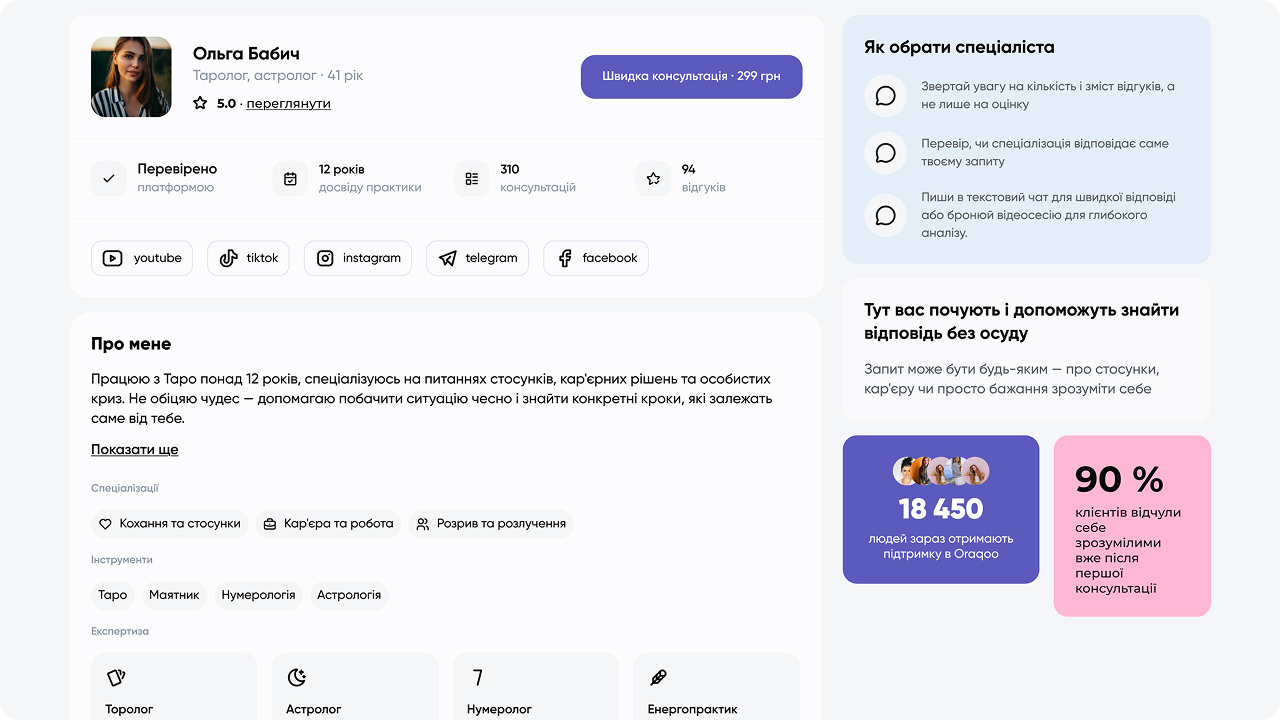1280x720 pixels.
Task: Click the tarot cards icon above 'Торолог'
Action: pos(116,678)
